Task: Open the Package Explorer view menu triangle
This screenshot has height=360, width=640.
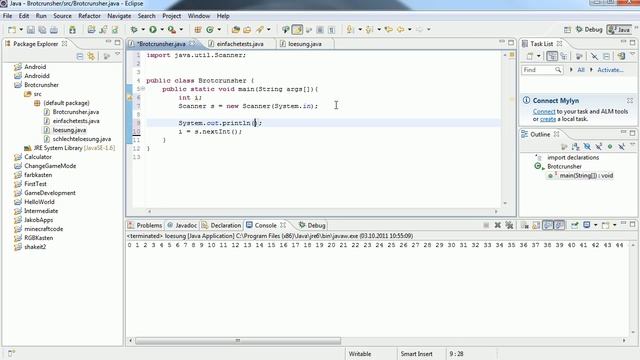Action: tap(118, 54)
